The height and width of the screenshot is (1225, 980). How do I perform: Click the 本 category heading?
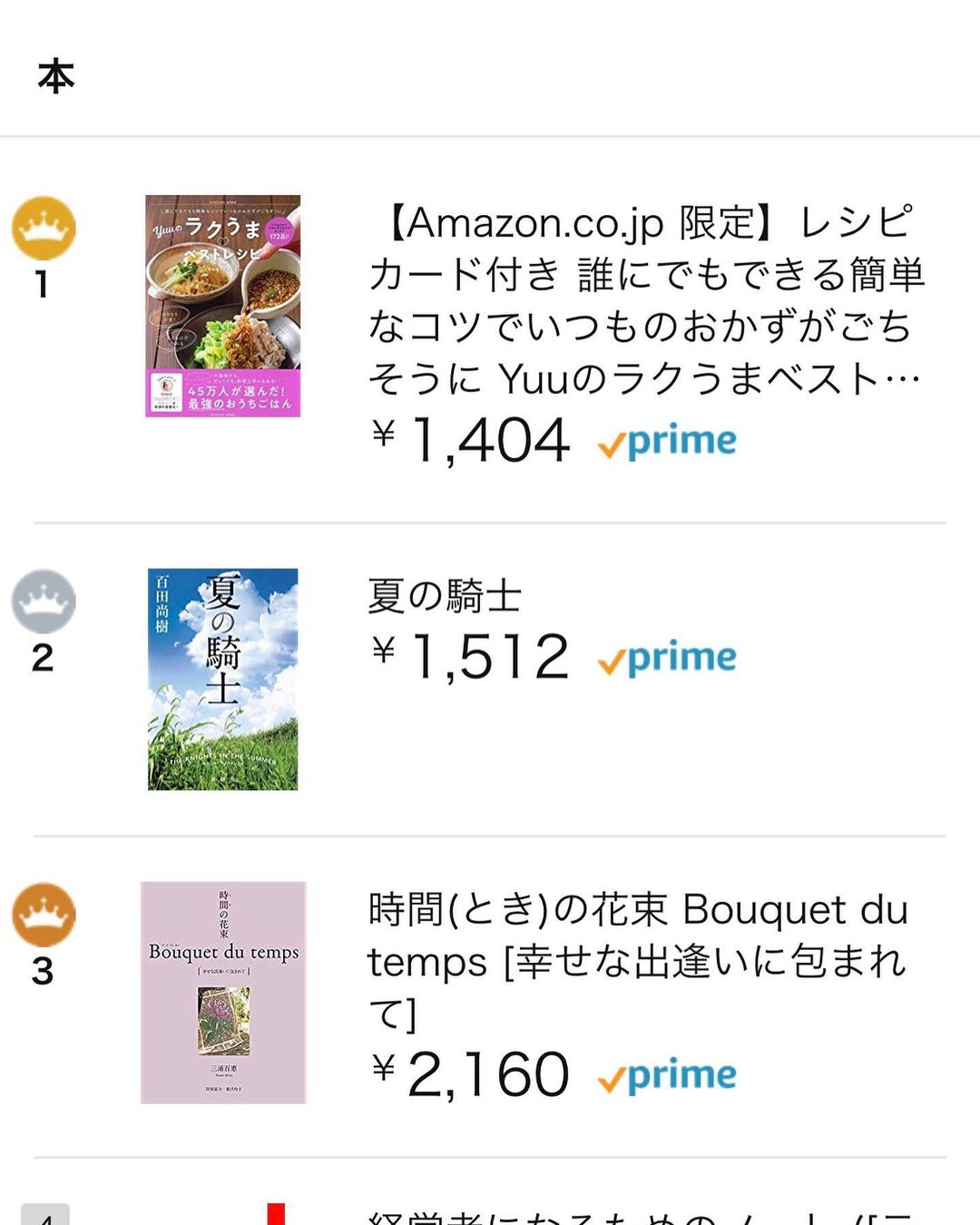pos(56,77)
